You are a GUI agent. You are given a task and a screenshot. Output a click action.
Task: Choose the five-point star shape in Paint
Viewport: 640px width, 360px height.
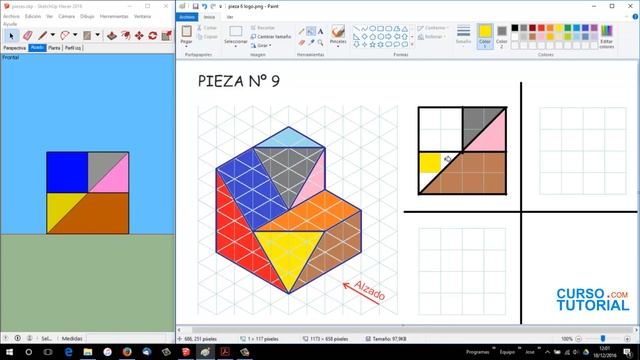click(x=372, y=44)
